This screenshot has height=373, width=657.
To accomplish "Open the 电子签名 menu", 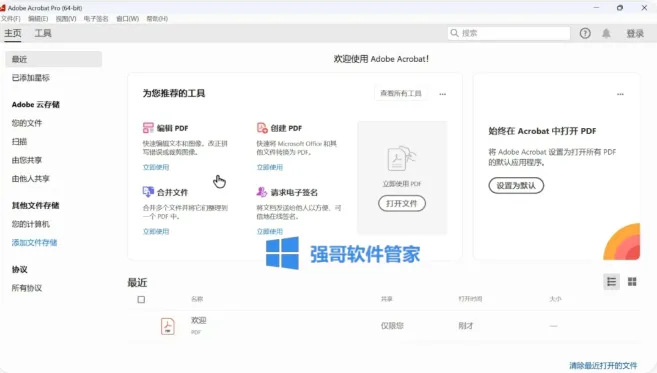I will [96, 18].
